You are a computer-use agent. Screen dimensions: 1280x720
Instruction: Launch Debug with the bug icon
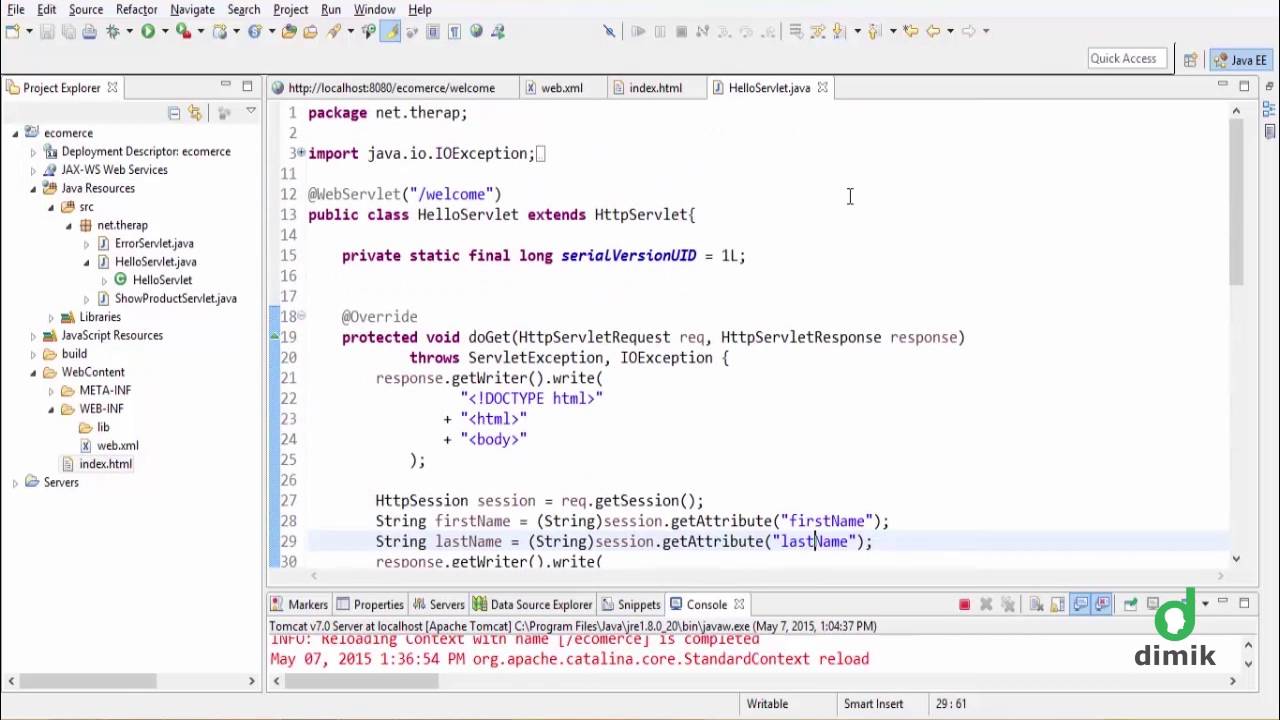(x=113, y=31)
